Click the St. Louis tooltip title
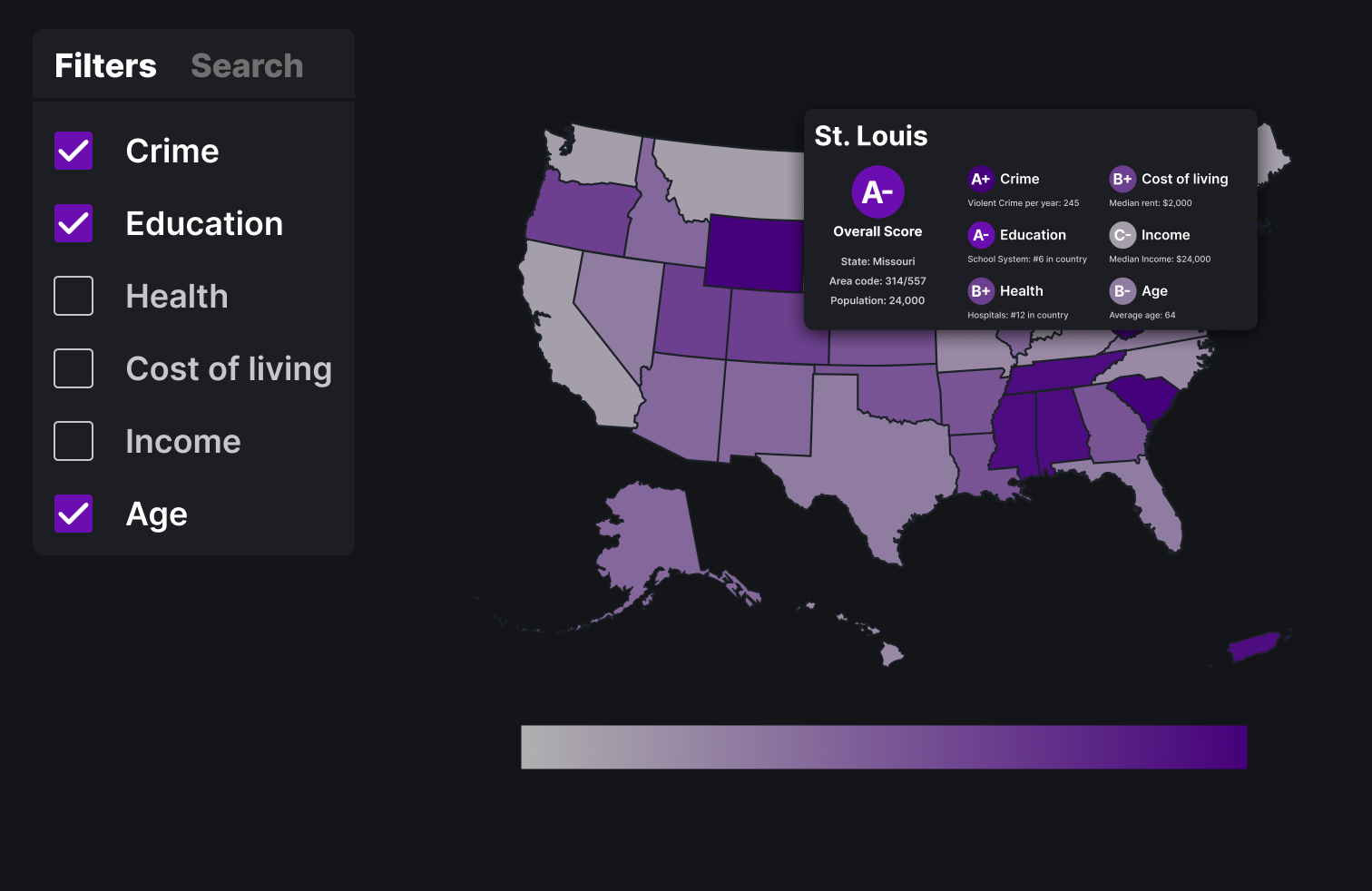Image resolution: width=1372 pixels, height=891 pixels. point(871,136)
